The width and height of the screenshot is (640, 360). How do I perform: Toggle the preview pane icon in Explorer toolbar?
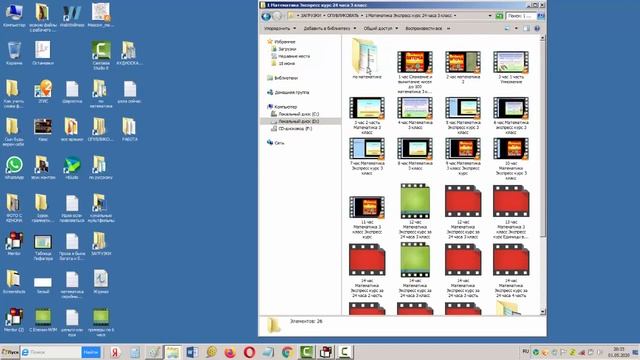(527, 28)
